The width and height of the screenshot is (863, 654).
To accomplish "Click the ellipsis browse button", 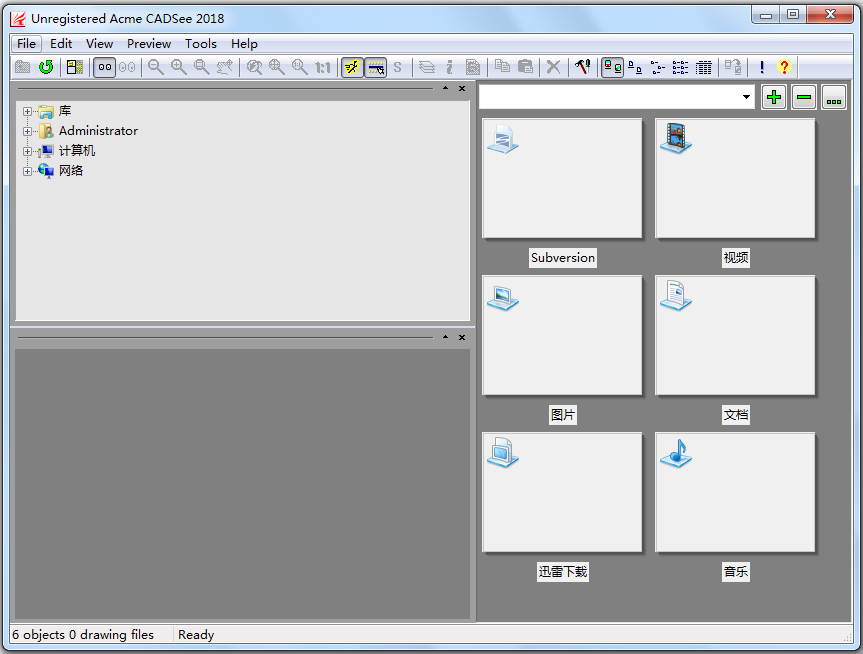I will click(834, 97).
